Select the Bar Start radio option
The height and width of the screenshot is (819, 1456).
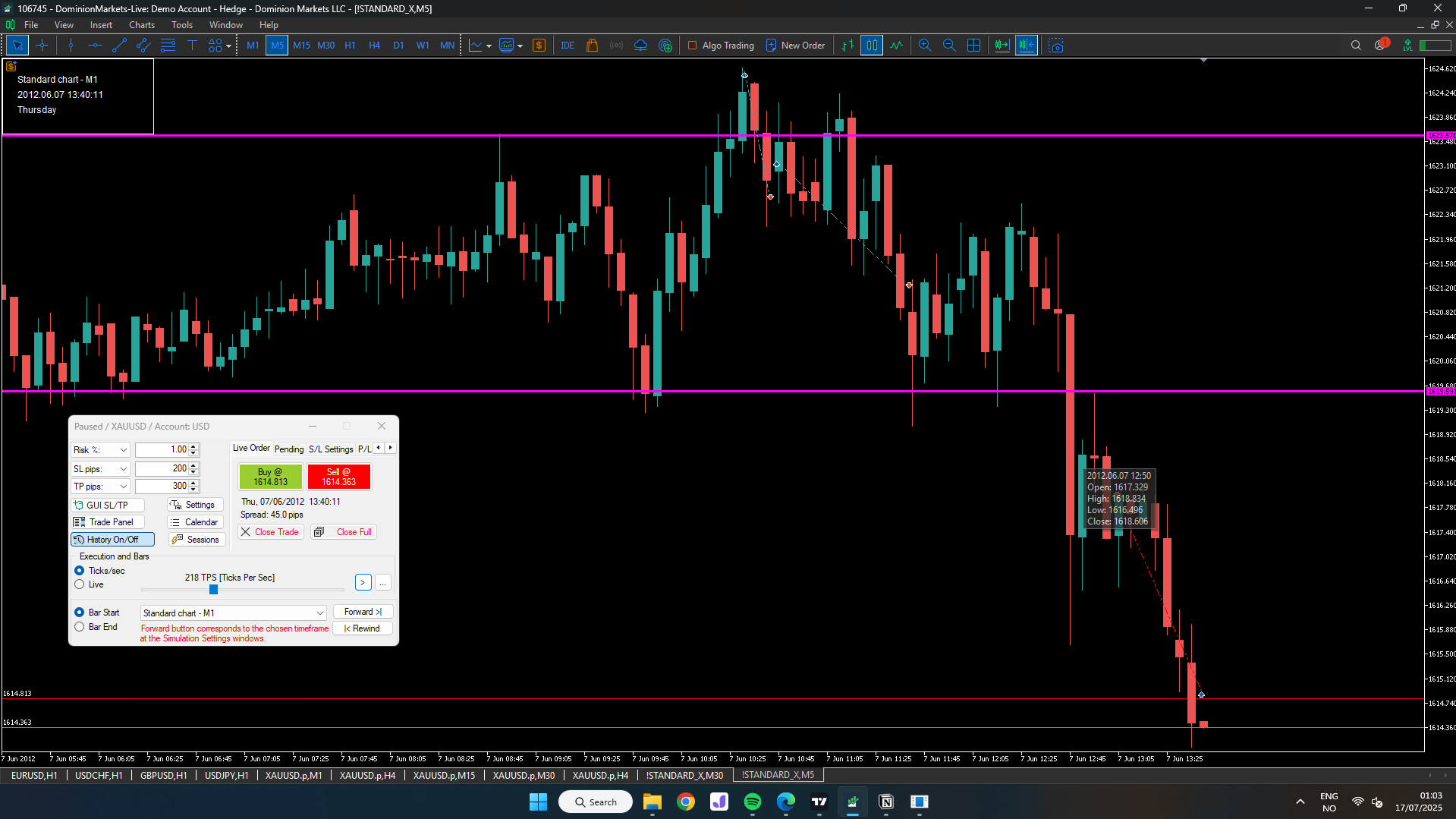coord(79,613)
